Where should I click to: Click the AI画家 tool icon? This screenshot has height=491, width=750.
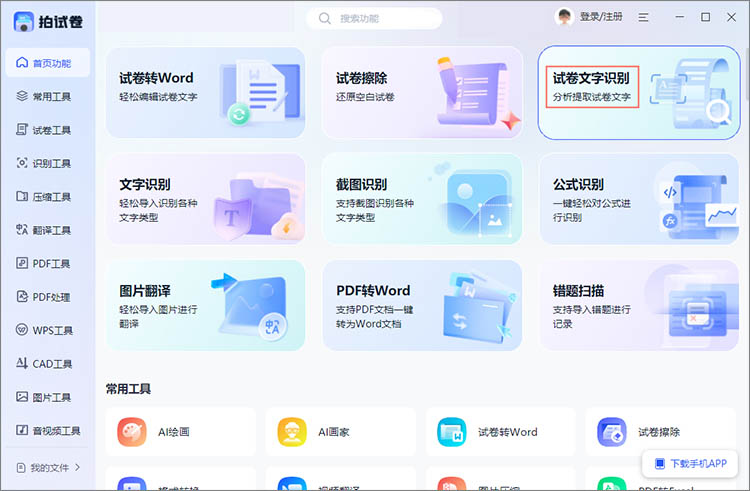pyautogui.click(x=292, y=432)
